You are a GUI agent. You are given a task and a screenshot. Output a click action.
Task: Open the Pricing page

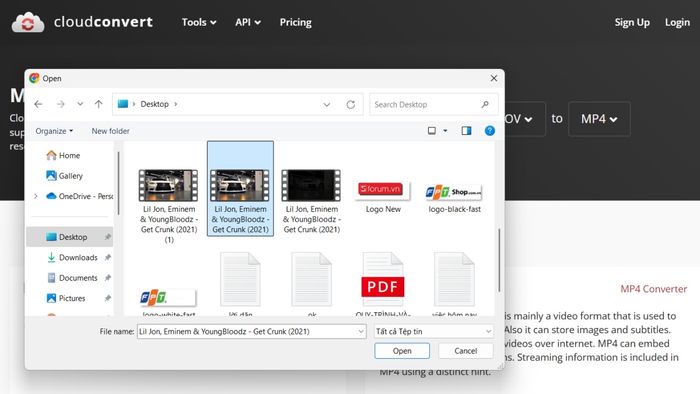[296, 22]
